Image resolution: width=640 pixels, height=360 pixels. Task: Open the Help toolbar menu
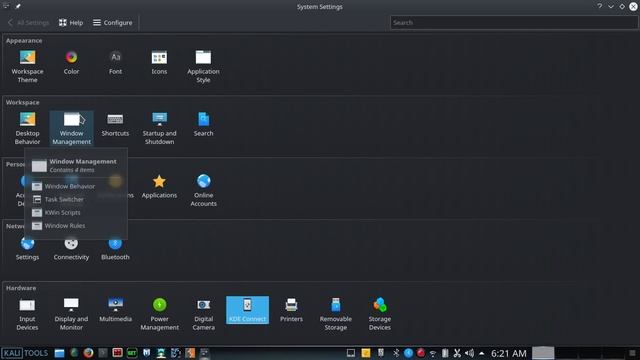(x=71, y=22)
